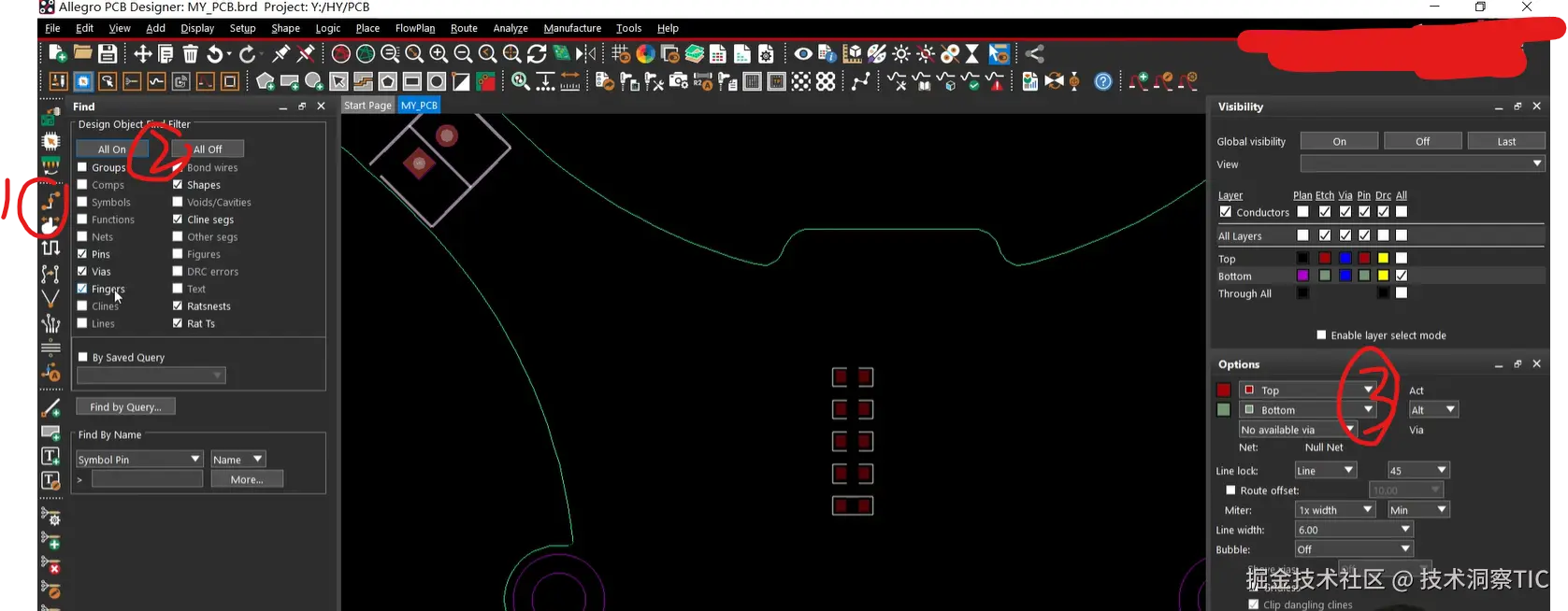Screen dimensions: 1568x611
Task: Open the Route menu
Action: pyautogui.click(x=464, y=28)
